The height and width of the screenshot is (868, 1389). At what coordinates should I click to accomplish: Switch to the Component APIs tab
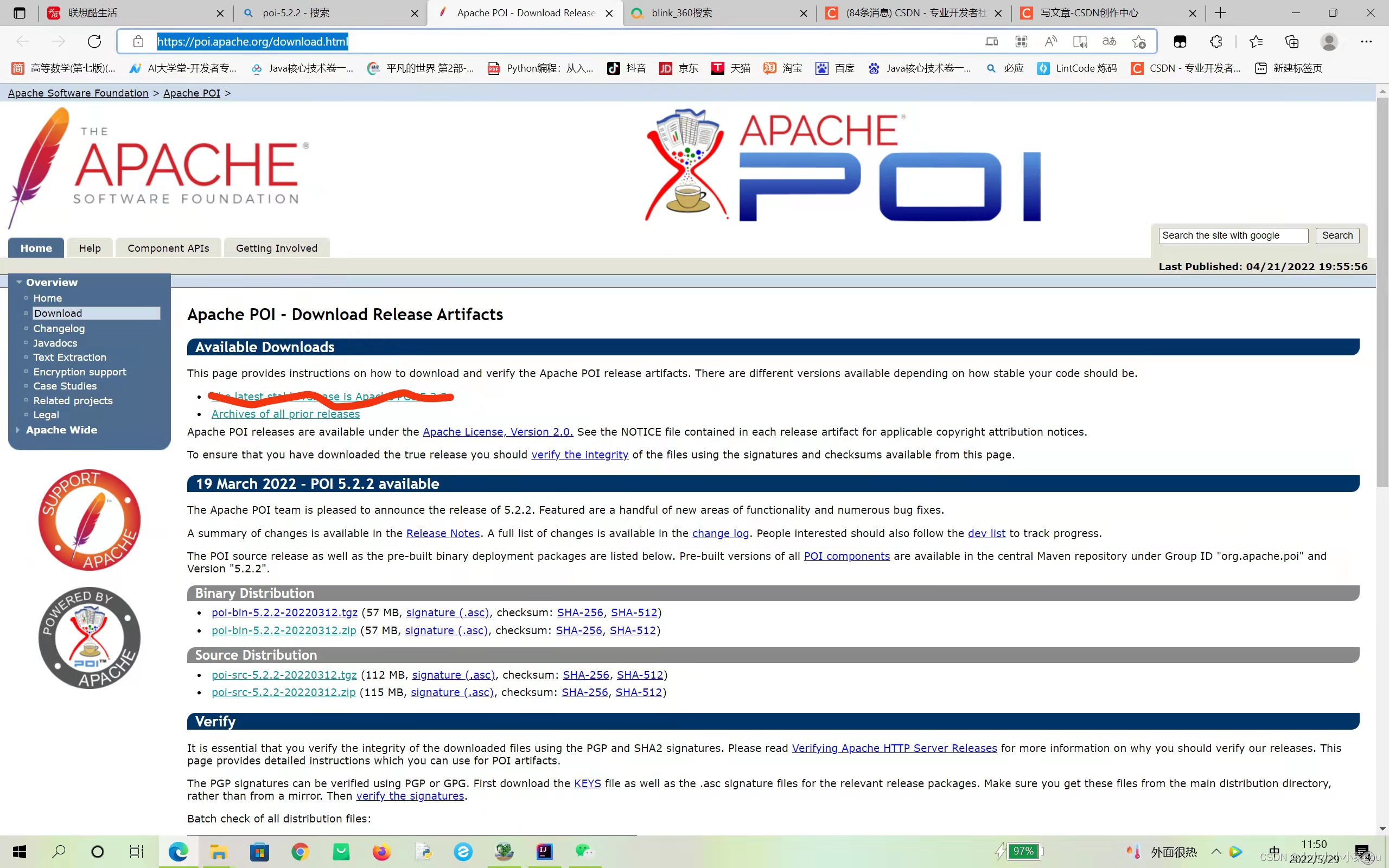point(168,247)
